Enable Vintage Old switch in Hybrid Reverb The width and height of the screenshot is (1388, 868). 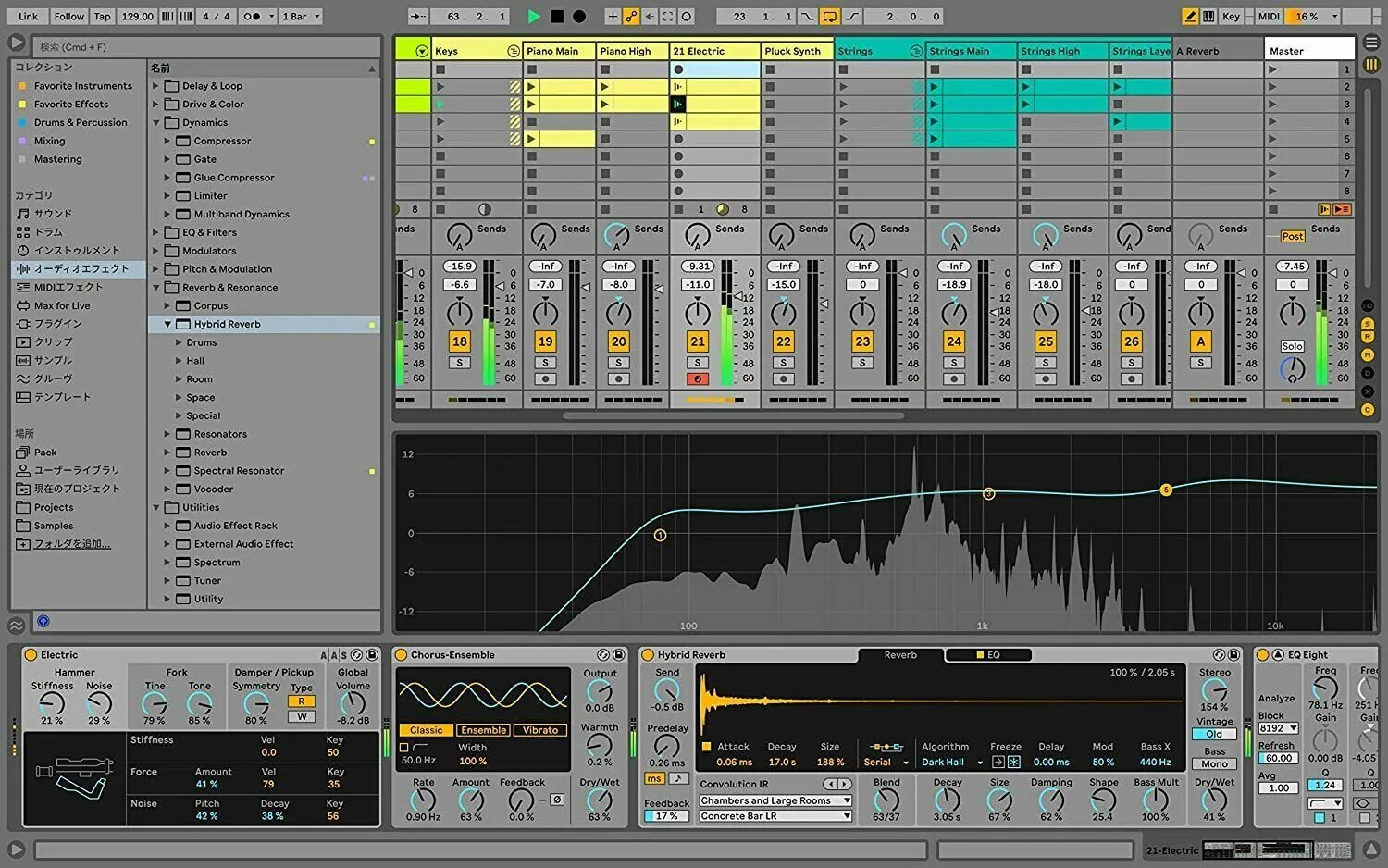pos(1214,734)
